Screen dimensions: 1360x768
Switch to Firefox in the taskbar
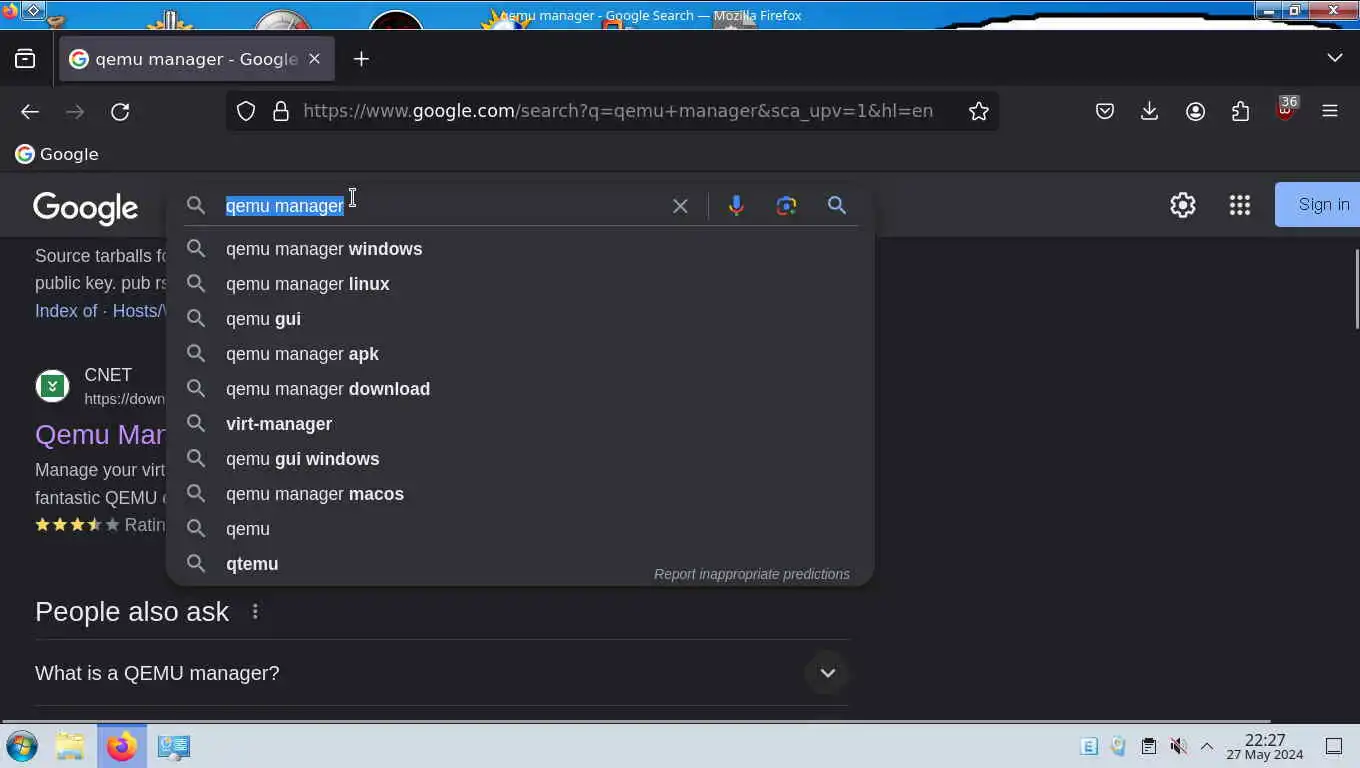[122, 746]
